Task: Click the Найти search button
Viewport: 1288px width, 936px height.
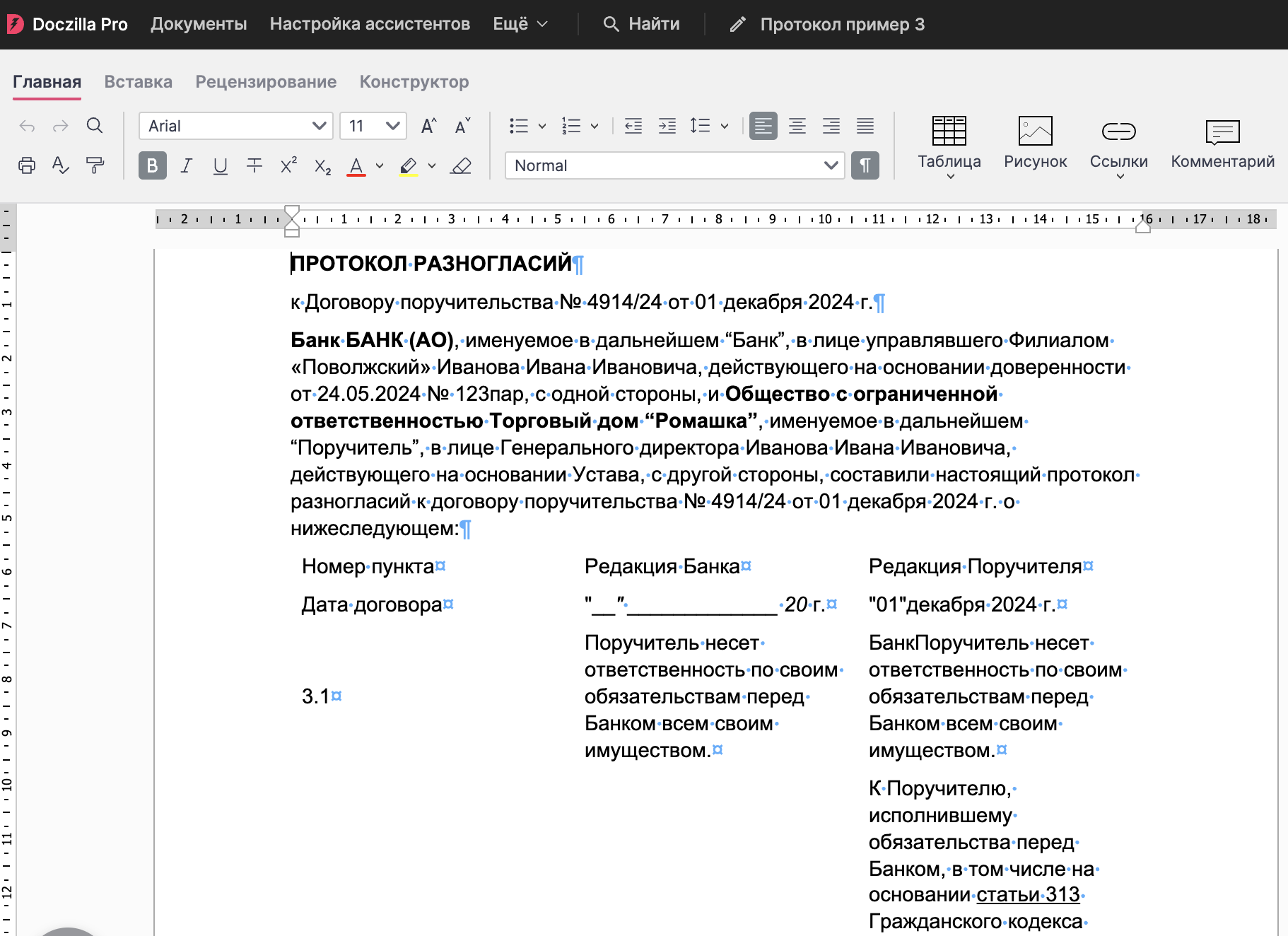Action: click(641, 24)
